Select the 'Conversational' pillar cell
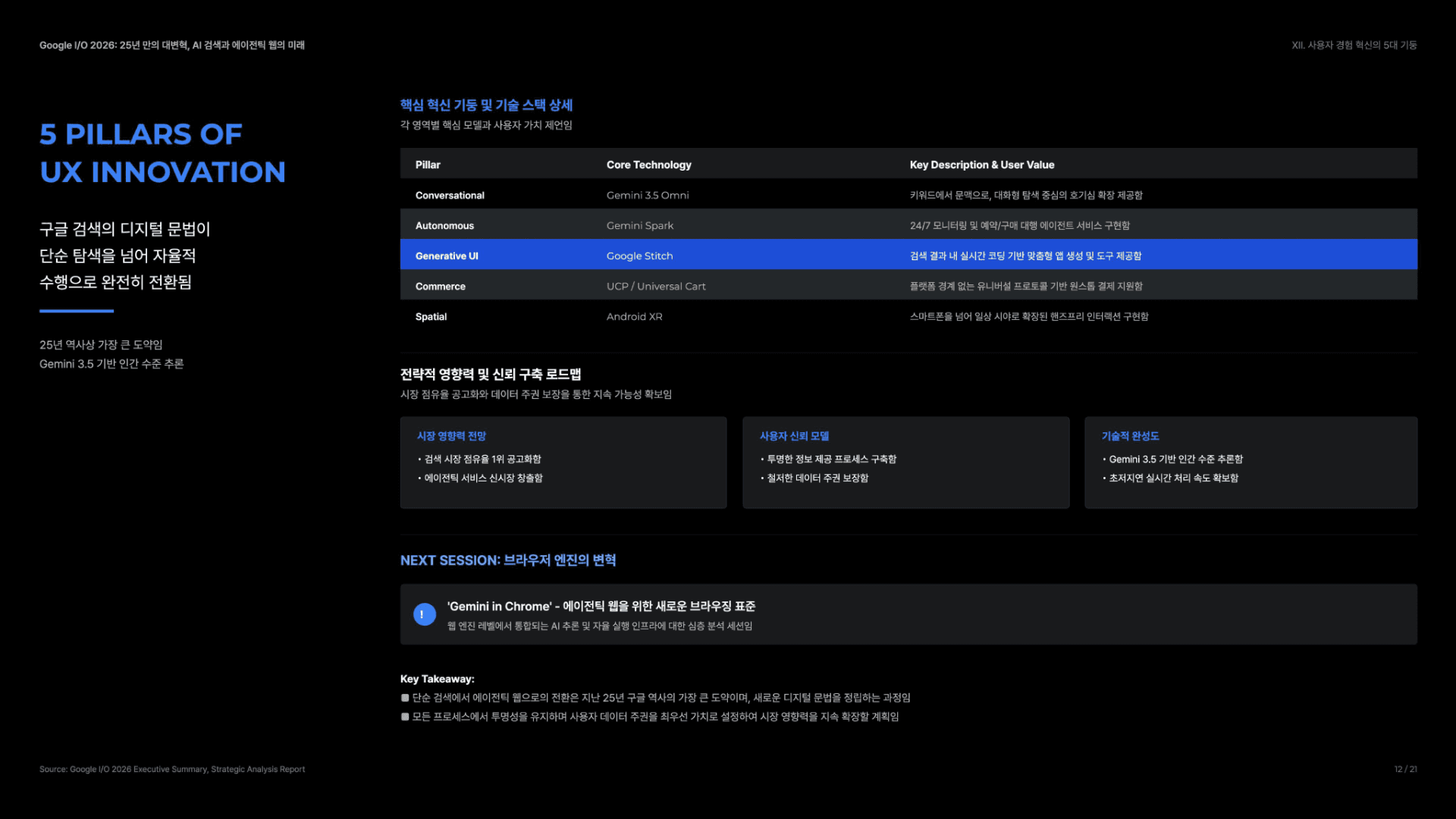Screen dimensions: 1456x819 (450, 195)
